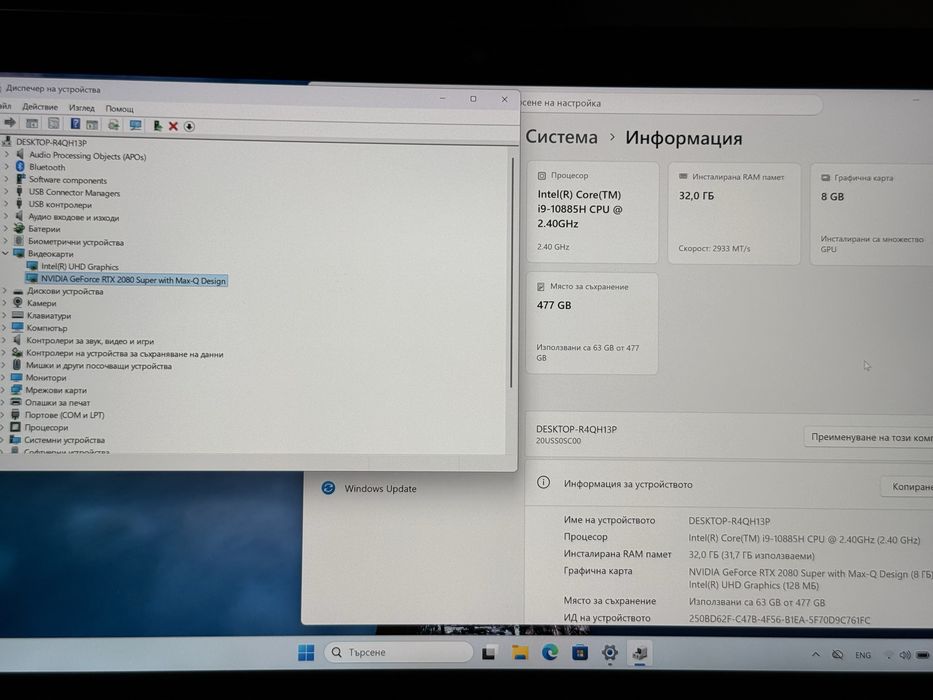Click the Място за съхранение 477 GB card
The image size is (933, 700).
point(592,323)
